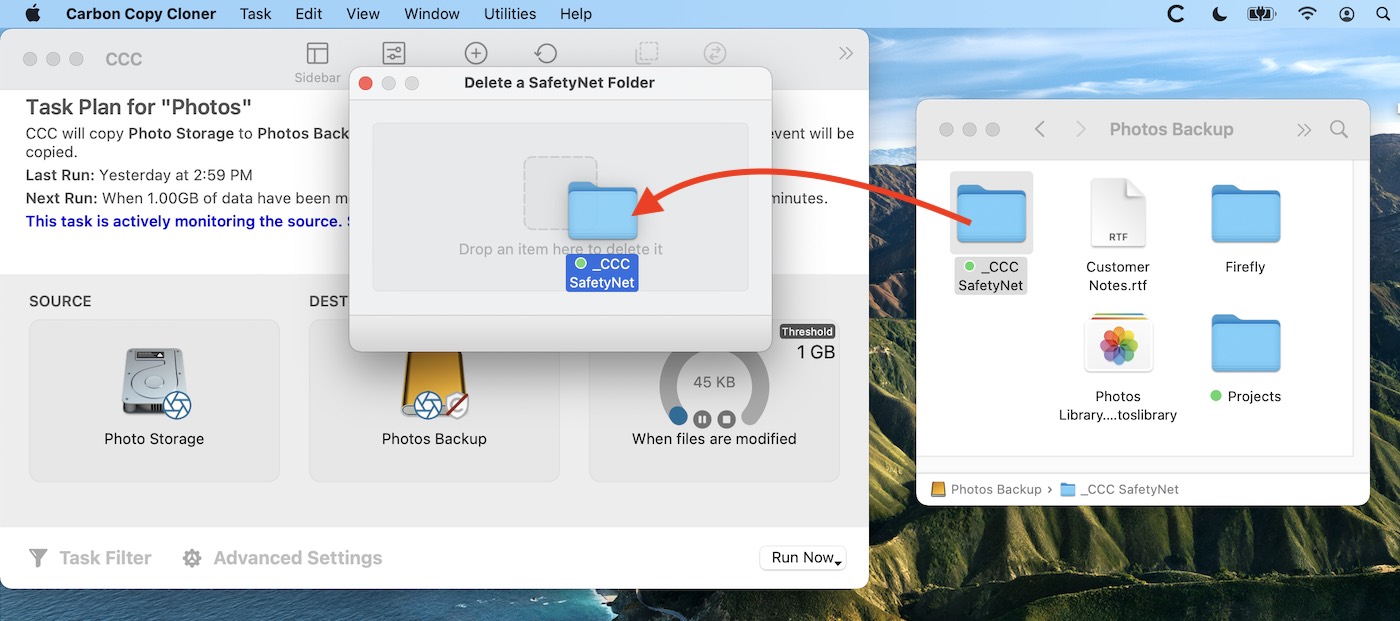Open the View menu

pyautogui.click(x=363, y=14)
